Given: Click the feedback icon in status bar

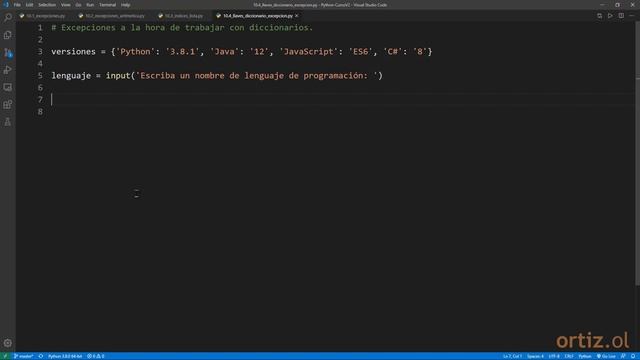Looking at the screenshot, I should click(623, 356).
